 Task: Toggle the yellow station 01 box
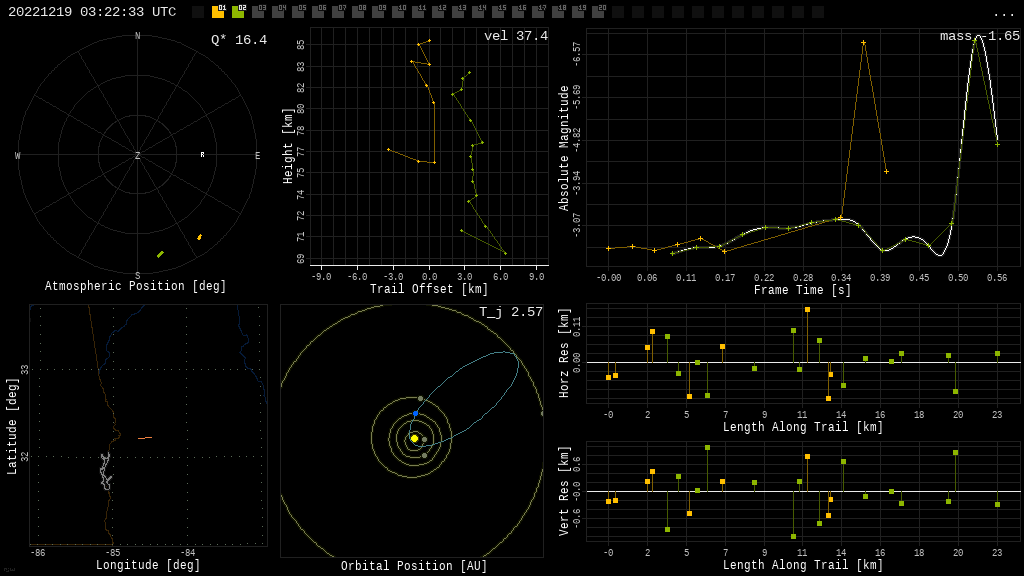(218, 12)
